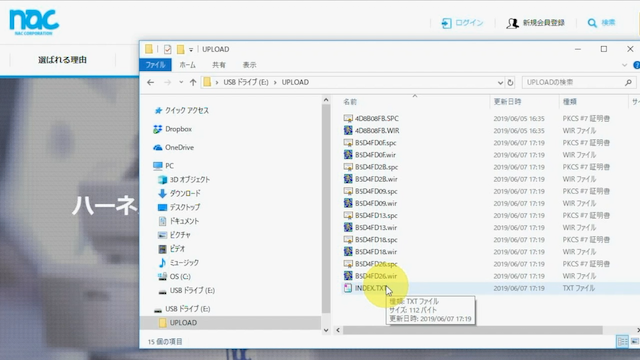Click the nac corporation logo
Viewport: 640px width, 360px height.
[x=34, y=22]
